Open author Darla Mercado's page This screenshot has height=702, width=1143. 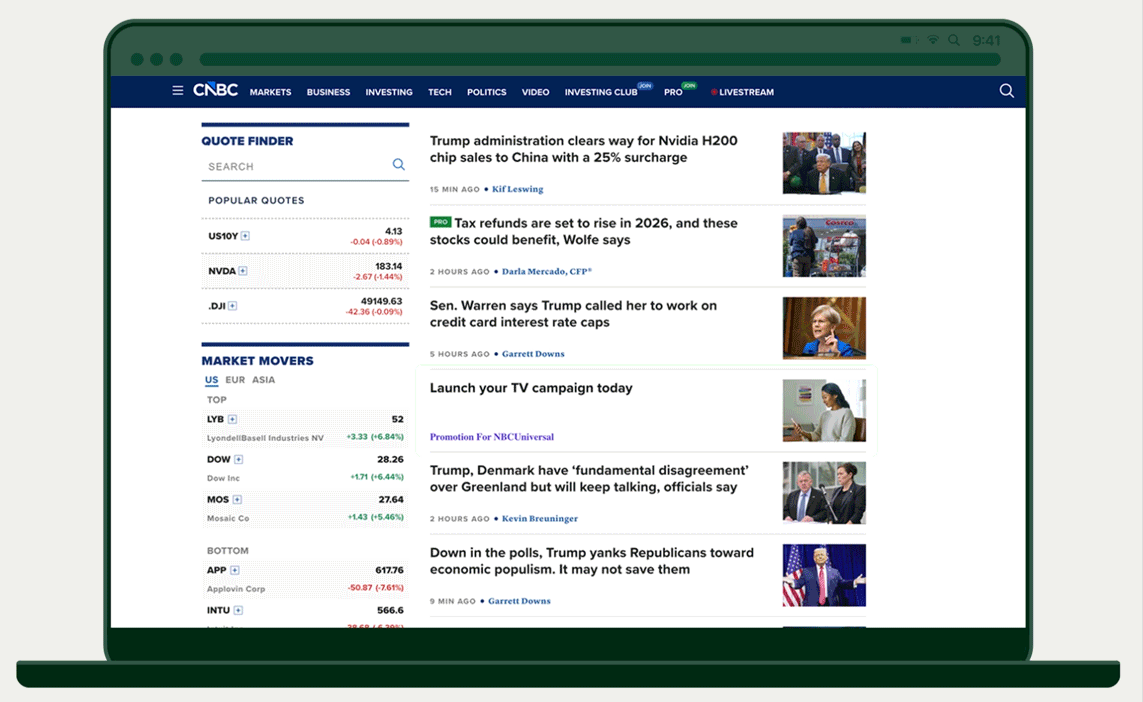pos(547,271)
